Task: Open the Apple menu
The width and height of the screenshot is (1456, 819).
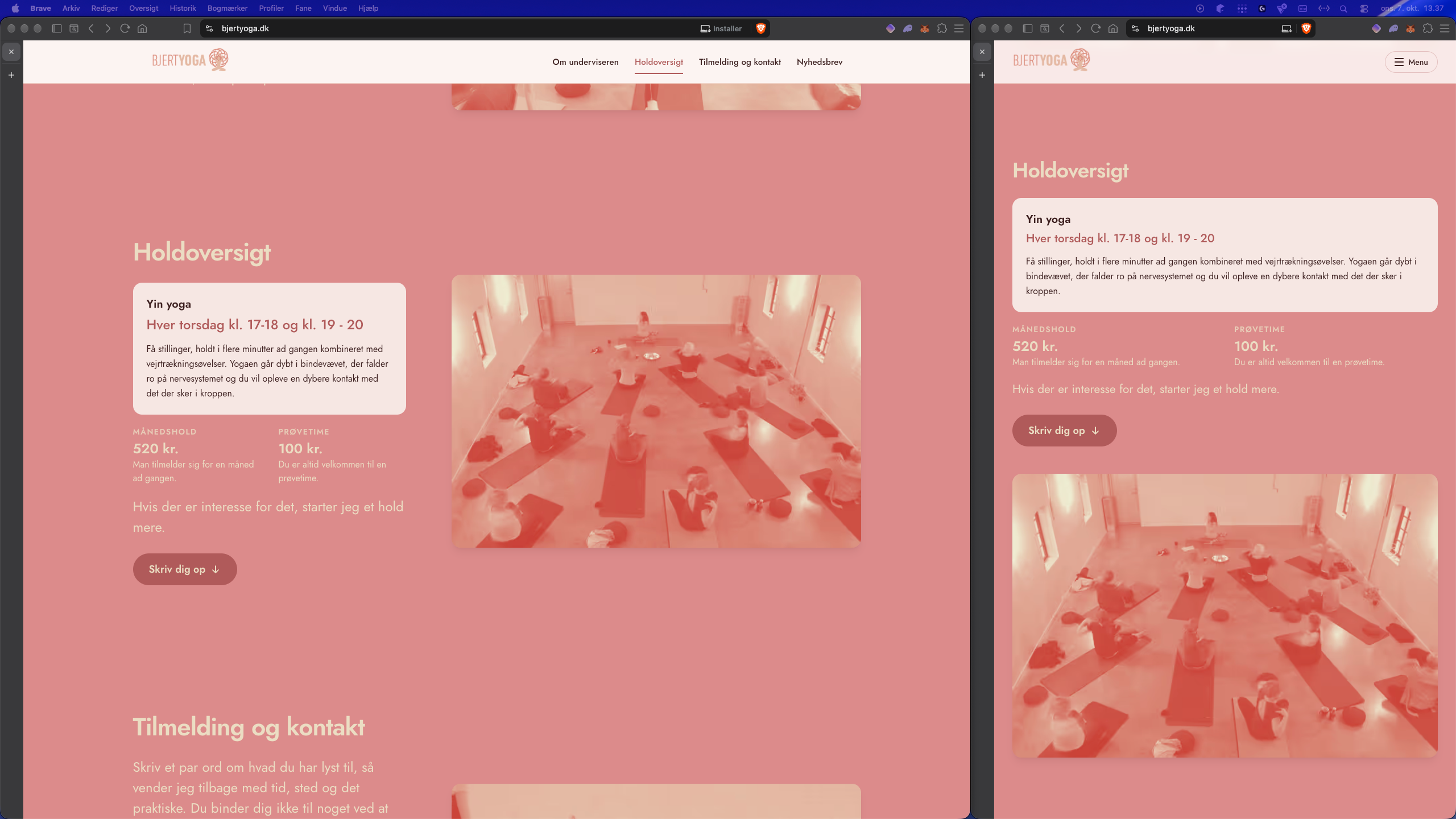Action: 15,8
